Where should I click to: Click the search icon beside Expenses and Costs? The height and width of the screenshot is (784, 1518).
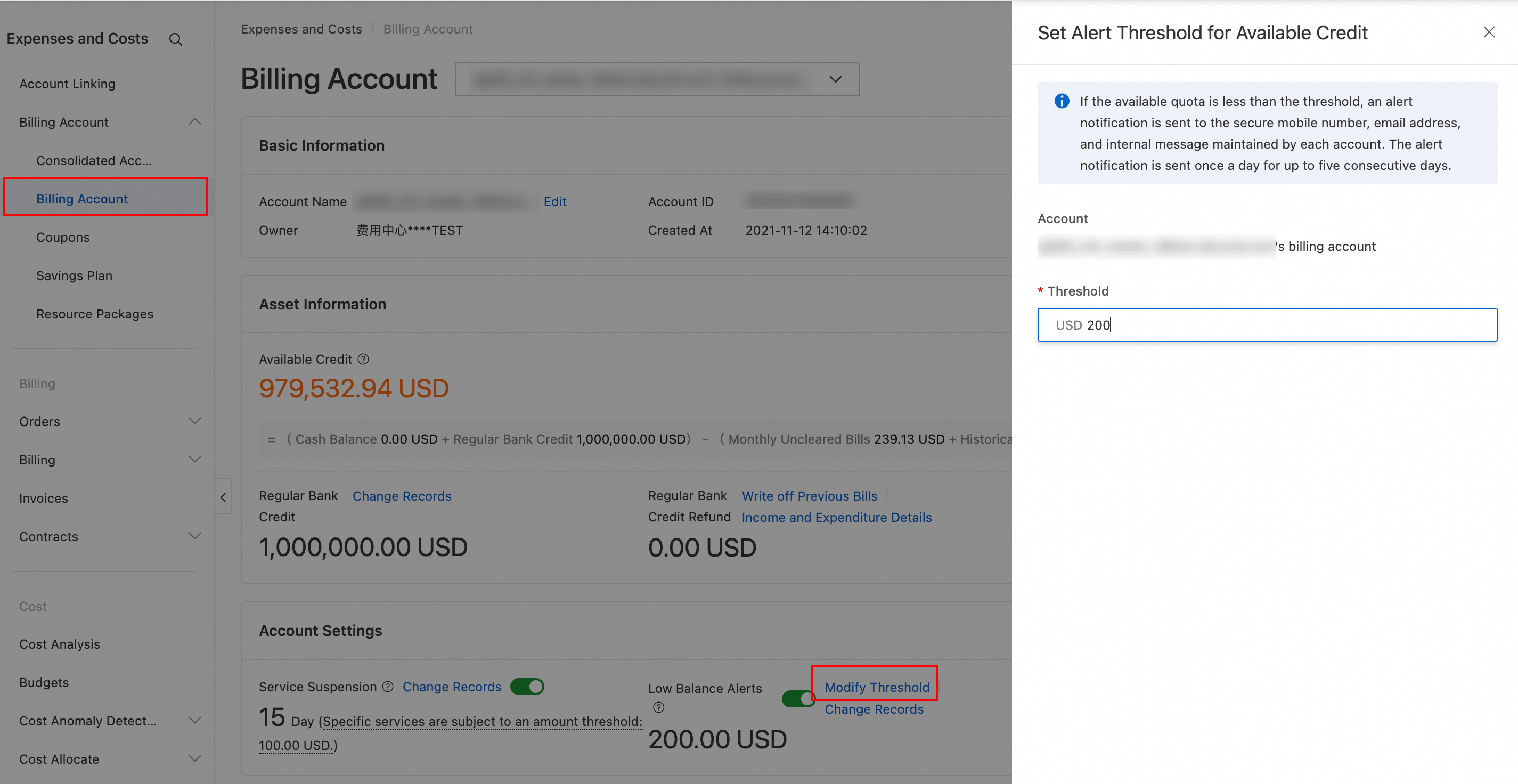[175, 39]
